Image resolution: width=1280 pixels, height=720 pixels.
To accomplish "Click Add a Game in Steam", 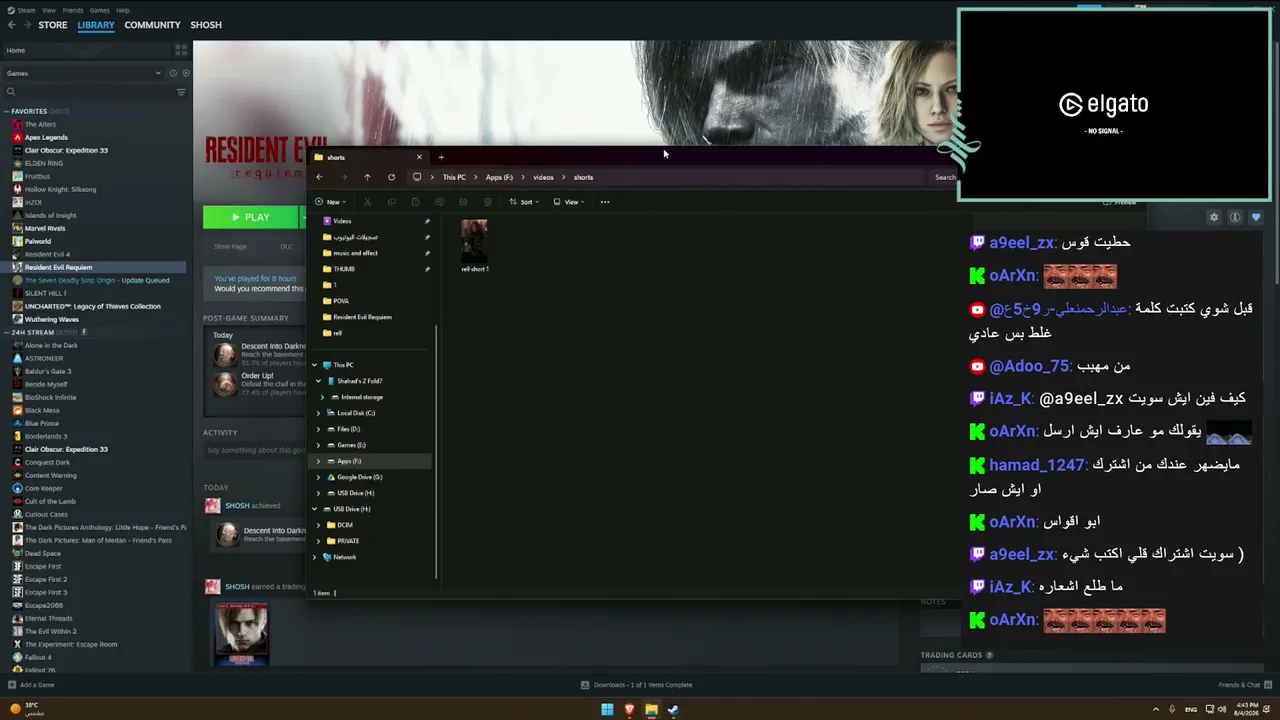I will pos(31,685).
